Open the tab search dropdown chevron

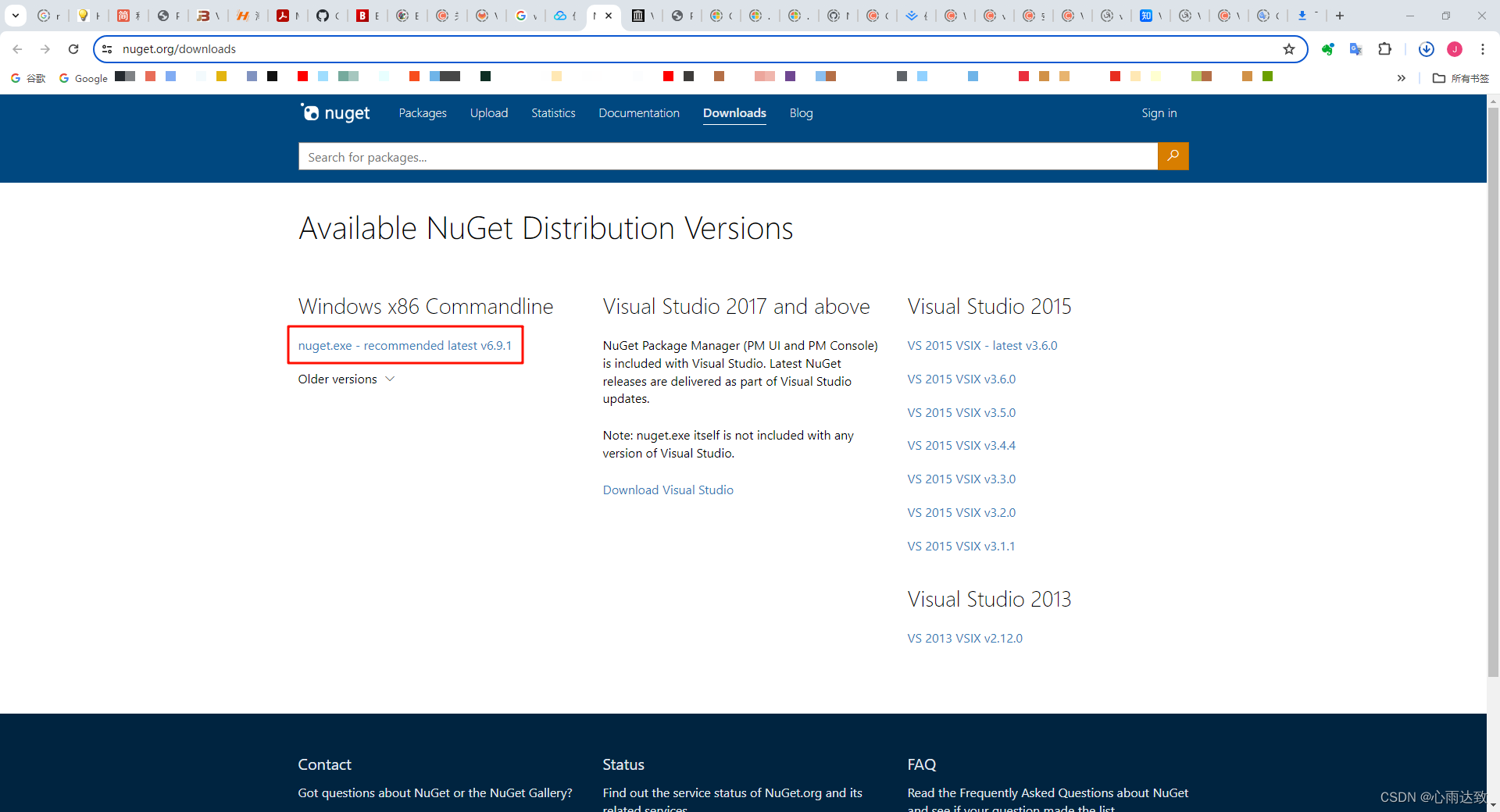pos(15,16)
